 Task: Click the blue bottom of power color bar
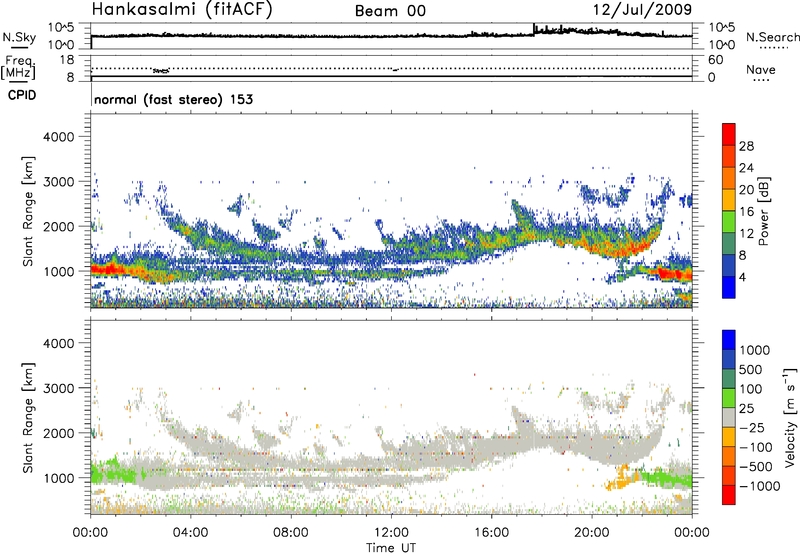point(729,287)
